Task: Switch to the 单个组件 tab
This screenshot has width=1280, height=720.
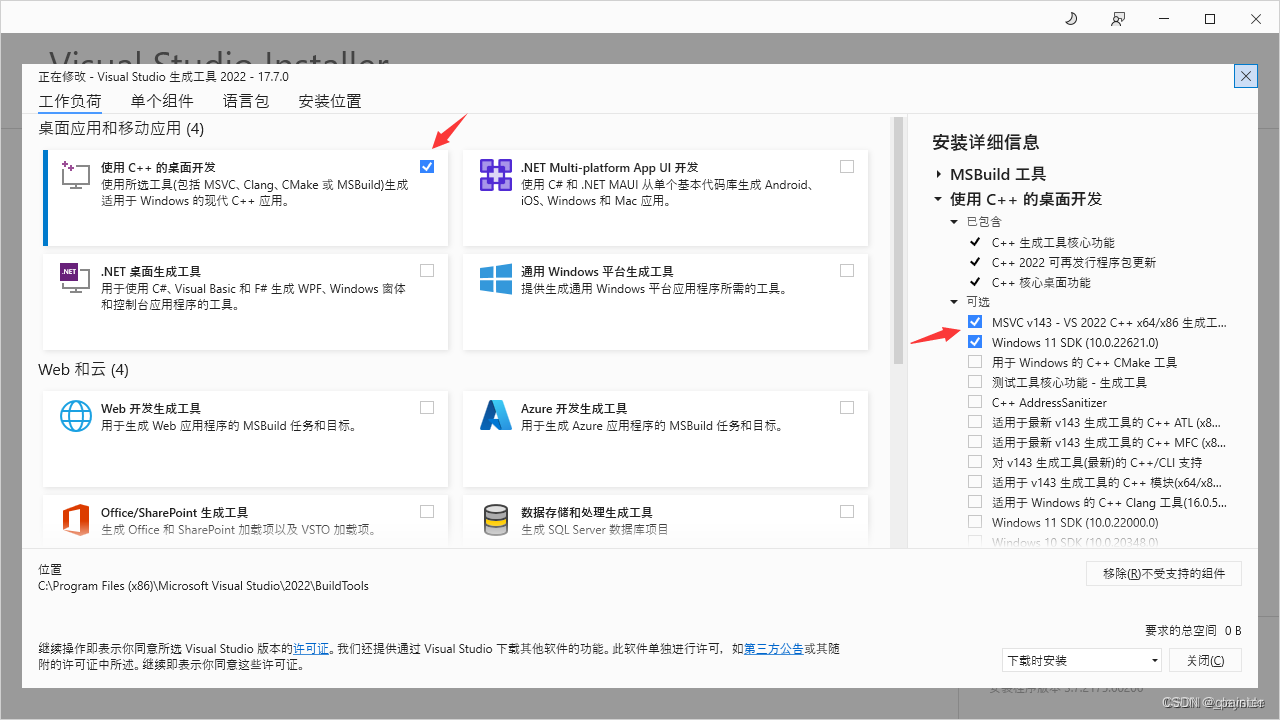Action: point(162,101)
